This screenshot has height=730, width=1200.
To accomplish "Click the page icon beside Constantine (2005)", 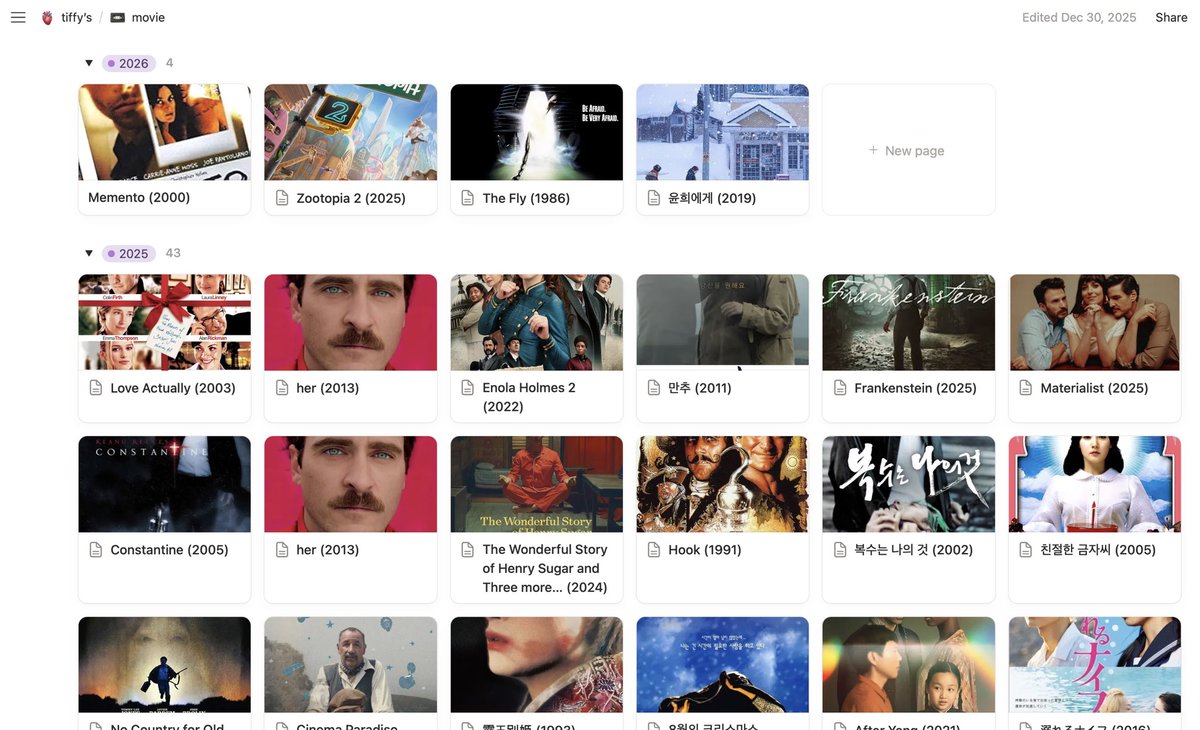I will pyautogui.click(x=96, y=550).
